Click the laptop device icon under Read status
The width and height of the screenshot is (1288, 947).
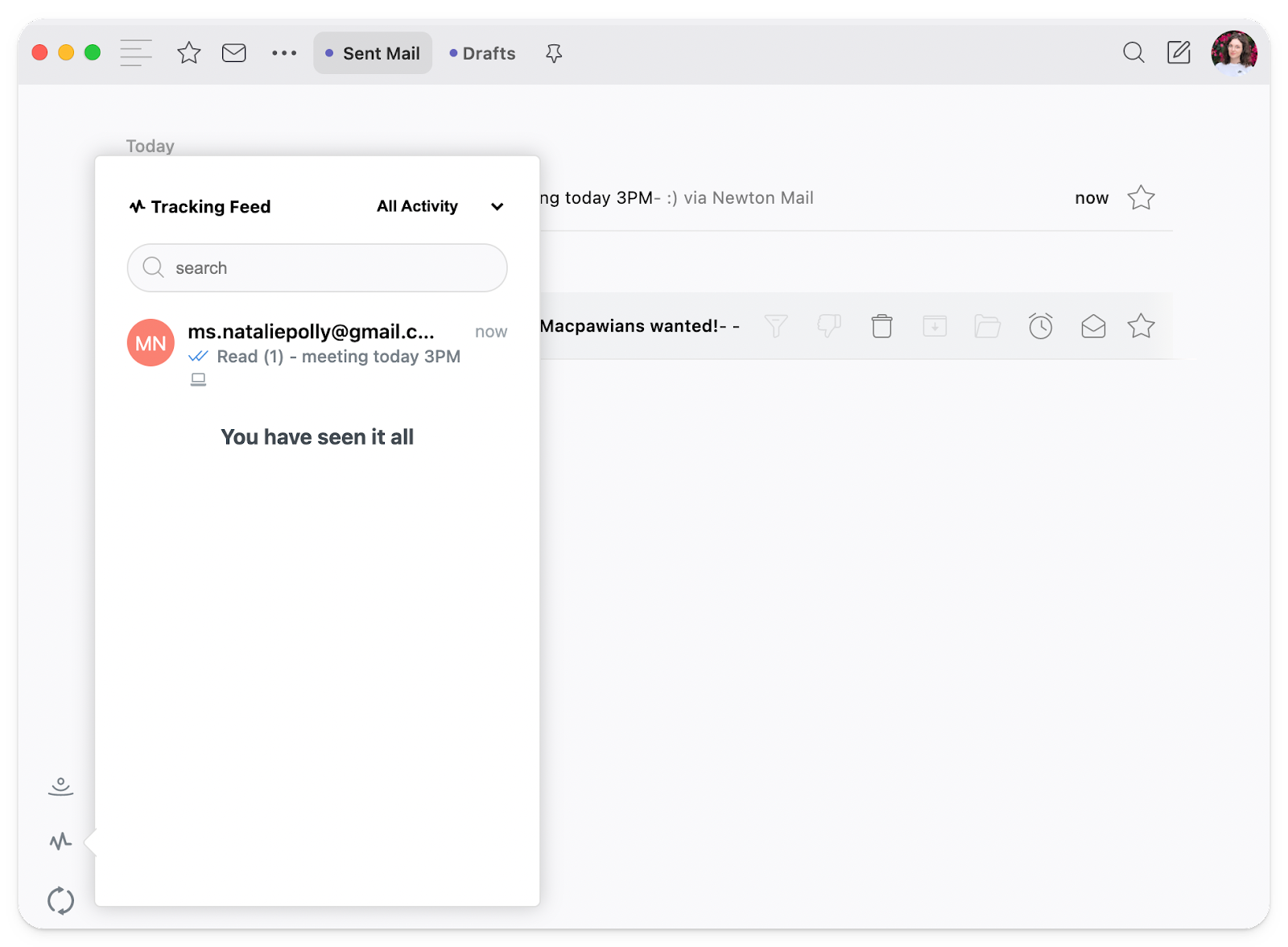[x=198, y=379]
